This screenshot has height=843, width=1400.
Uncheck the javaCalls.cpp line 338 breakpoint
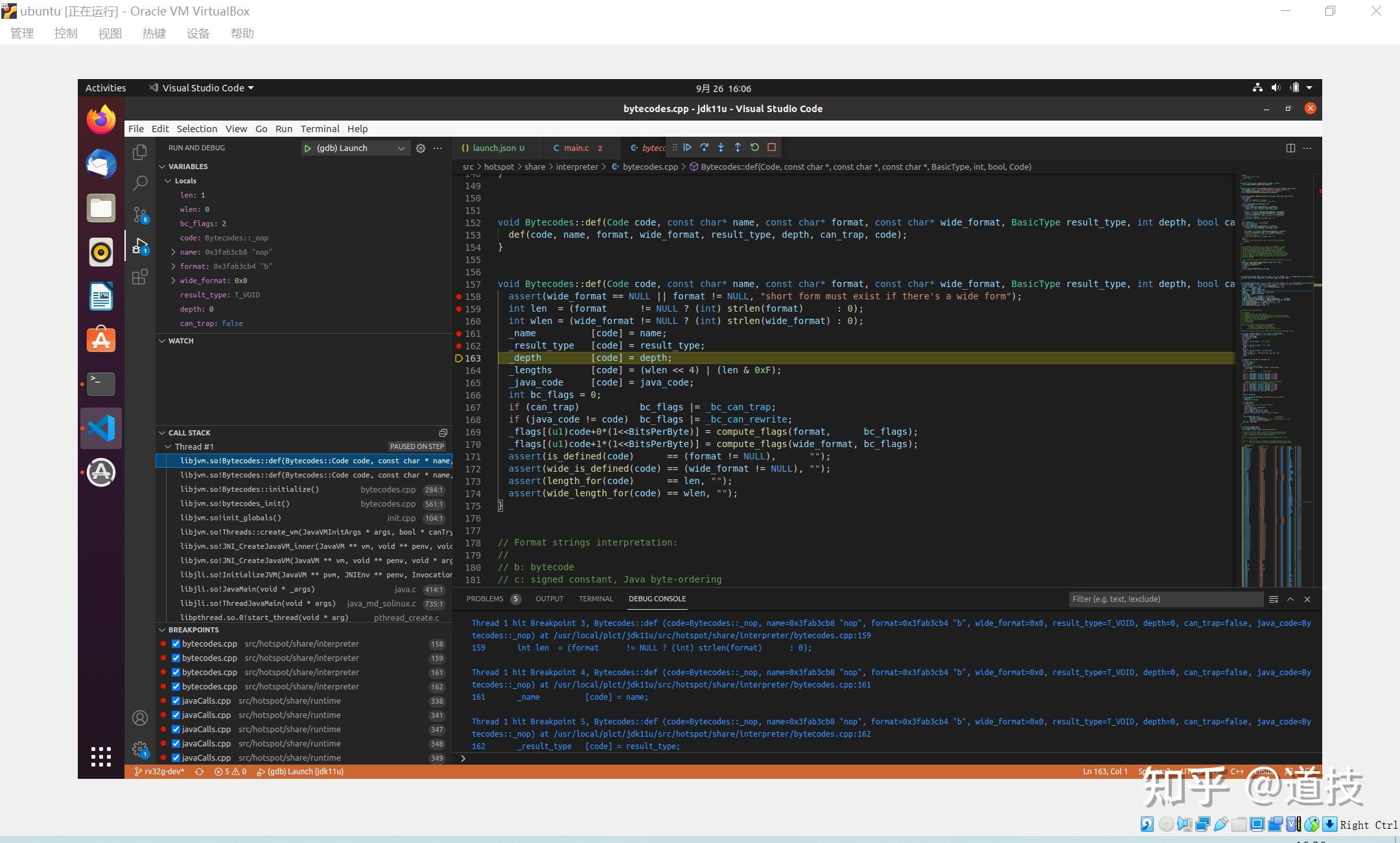click(176, 700)
